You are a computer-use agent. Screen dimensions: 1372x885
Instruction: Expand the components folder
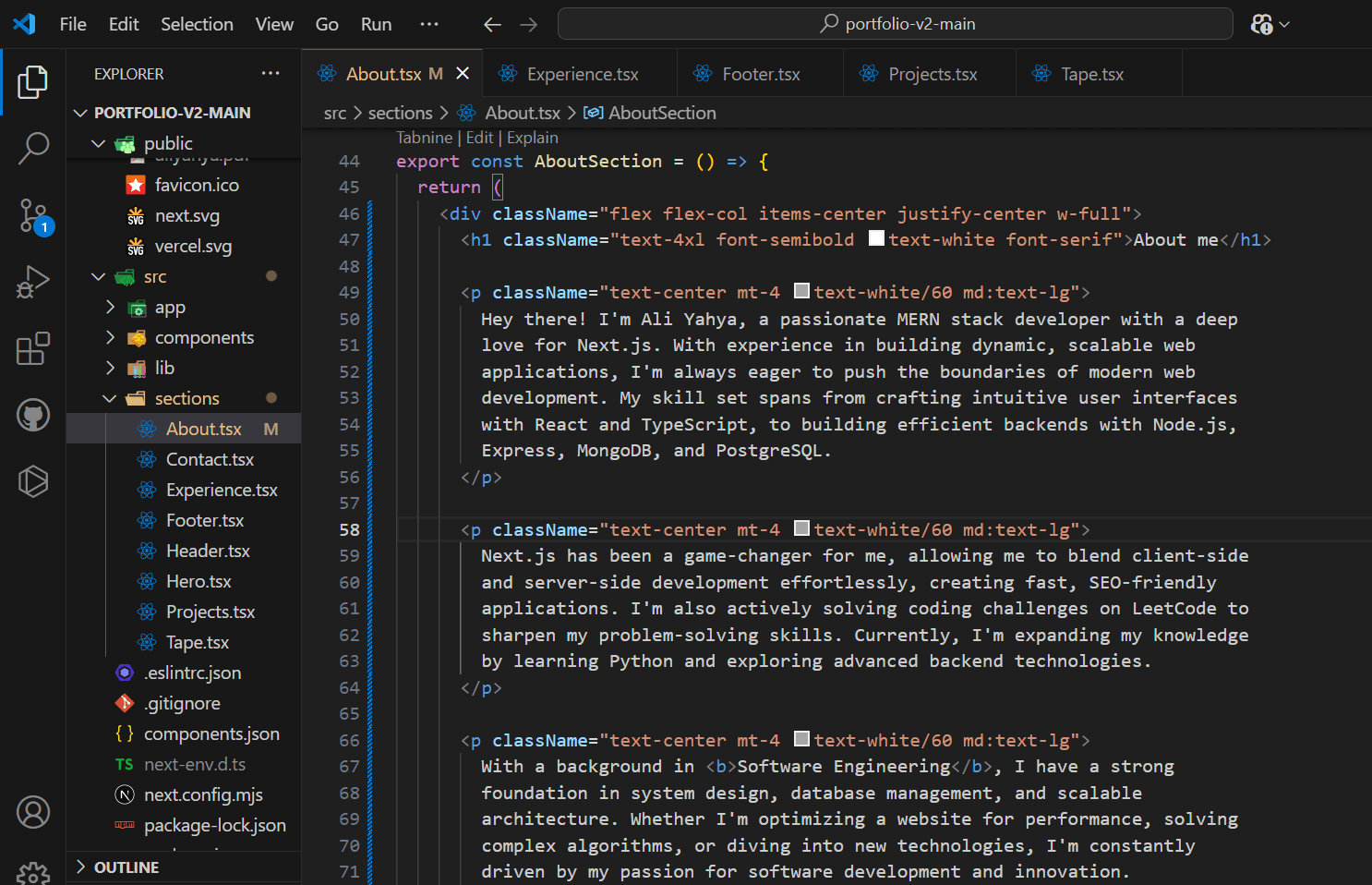[x=110, y=337]
